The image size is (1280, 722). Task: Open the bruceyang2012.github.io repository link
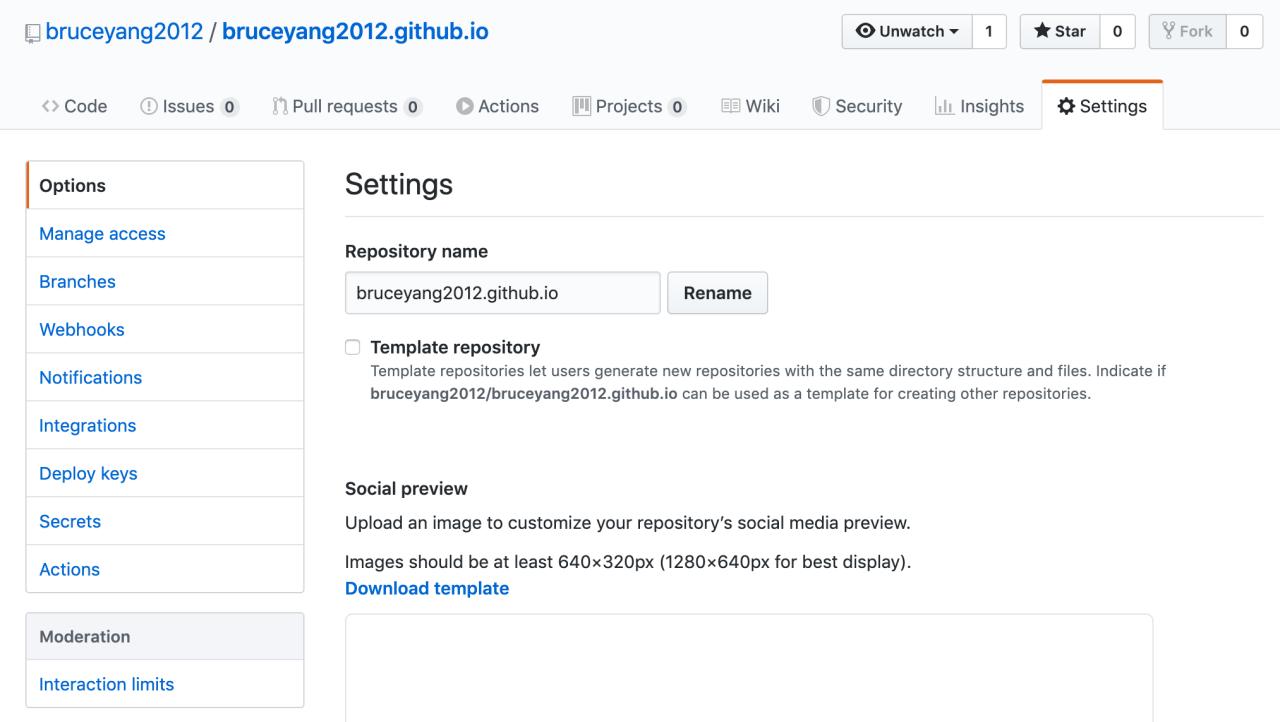coord(355,32)
